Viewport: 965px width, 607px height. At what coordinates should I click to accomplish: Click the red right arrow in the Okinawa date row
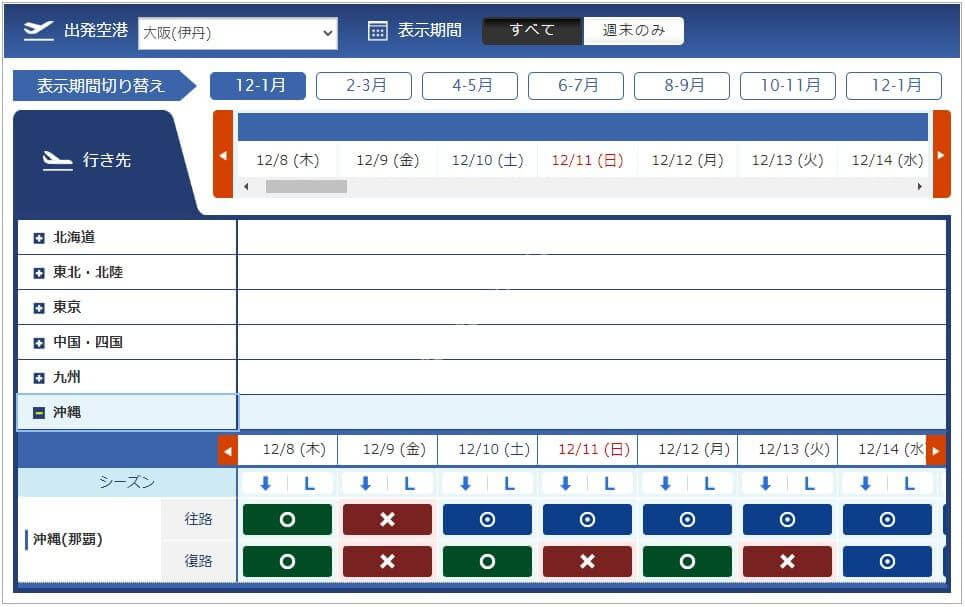click(935, 451)
